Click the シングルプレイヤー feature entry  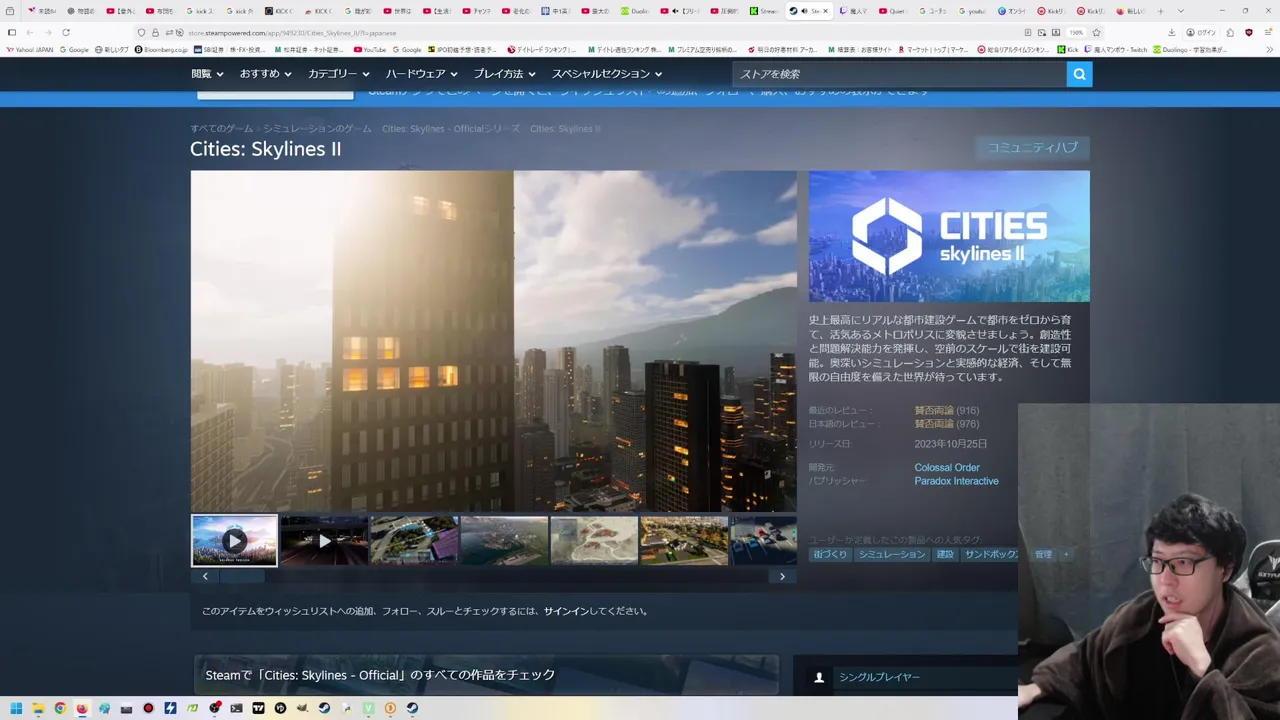pyautogui.click(x=905, y=677)
